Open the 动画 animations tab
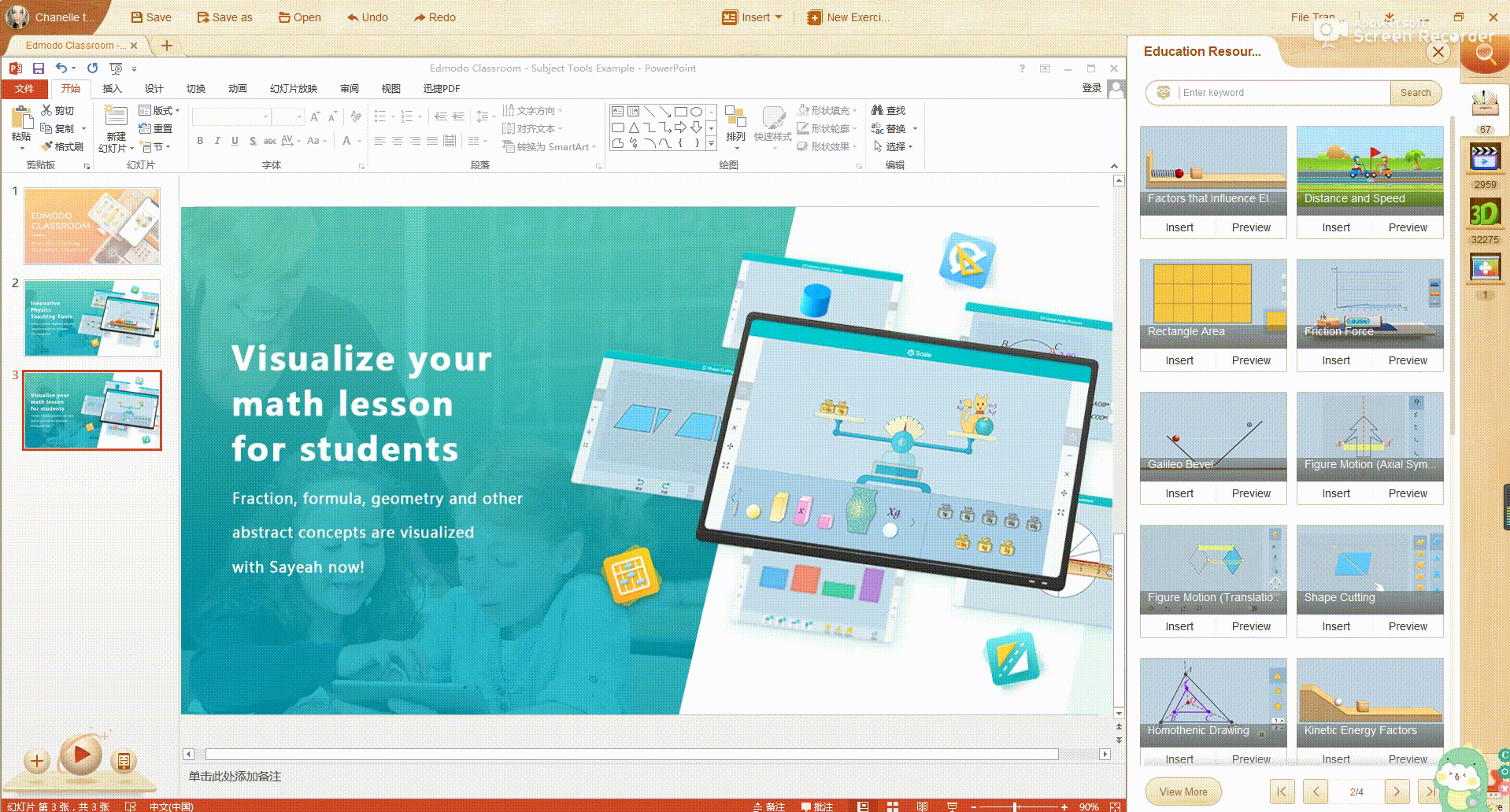1510x812 pixels. click(x=238, y=89)
